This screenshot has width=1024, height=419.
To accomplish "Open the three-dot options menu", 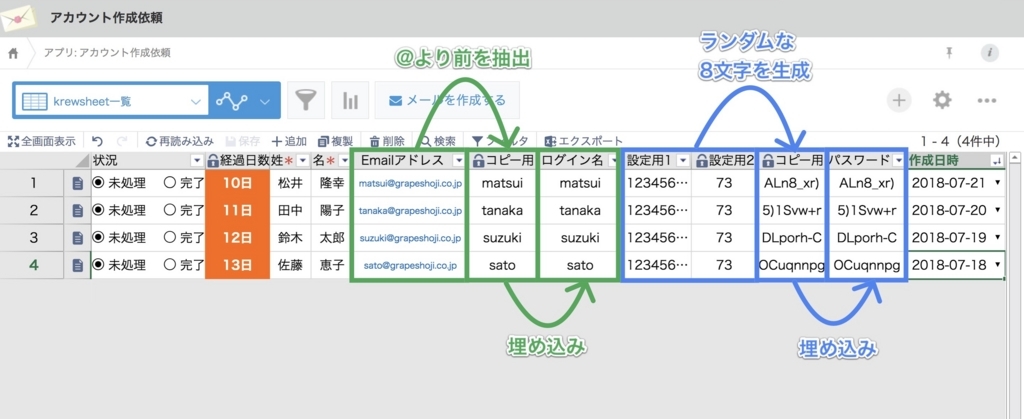I will [x=986, y=101].
